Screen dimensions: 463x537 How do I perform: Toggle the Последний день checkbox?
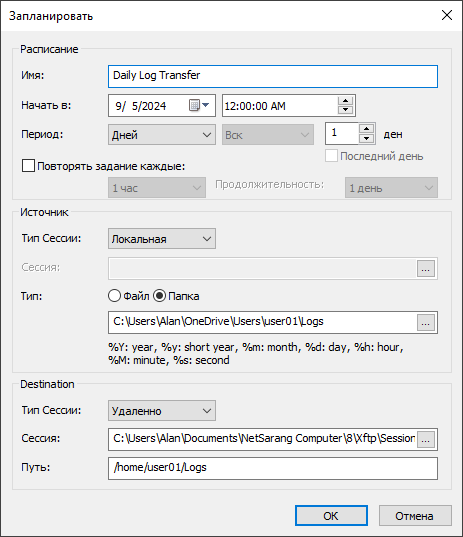[x=331, y=156]
